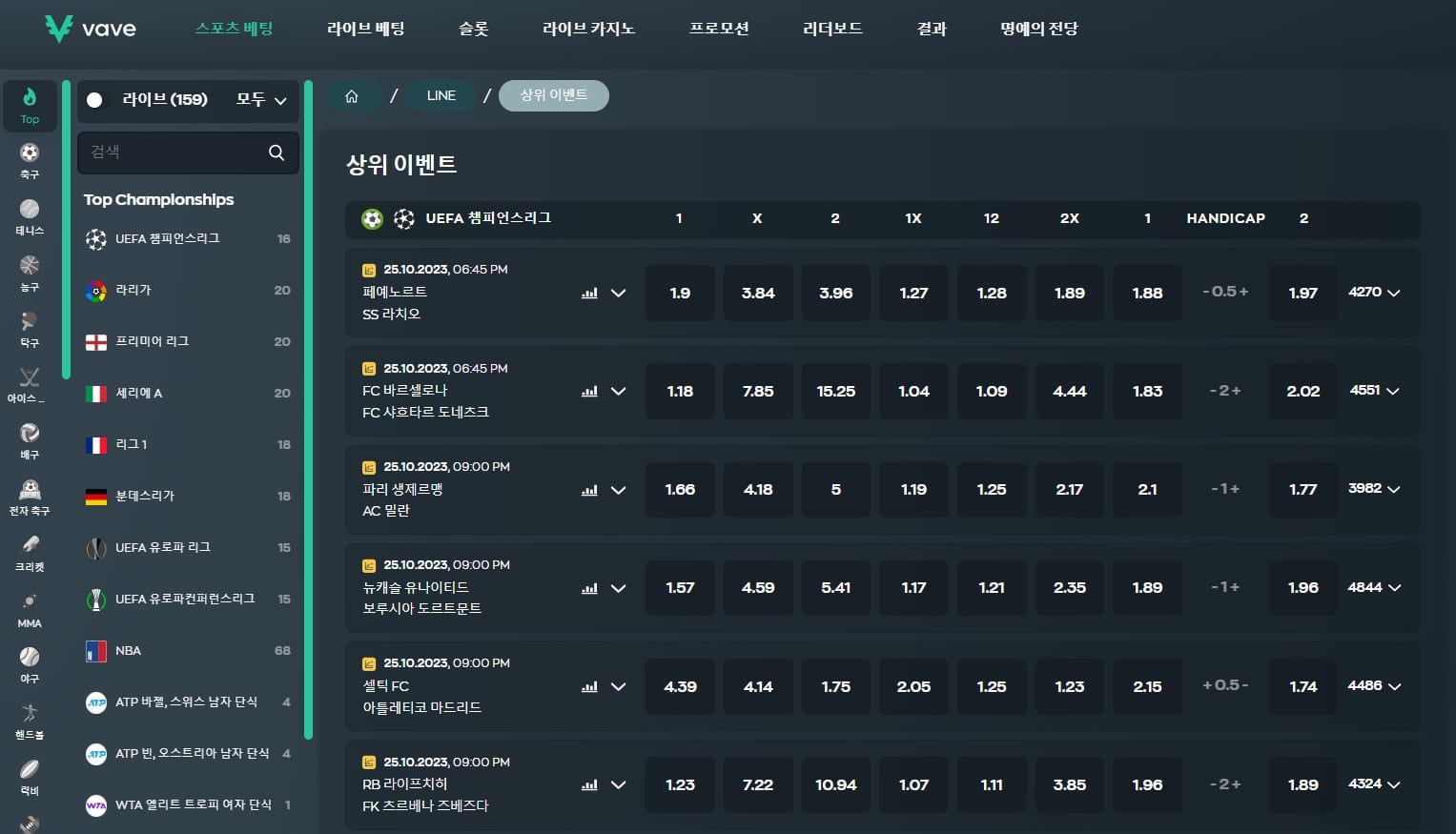The image size is (1456, 834).
Task: Select the 럭비 rugby sidebar icon
Action: pyautogui.click(x=30, y=769)
